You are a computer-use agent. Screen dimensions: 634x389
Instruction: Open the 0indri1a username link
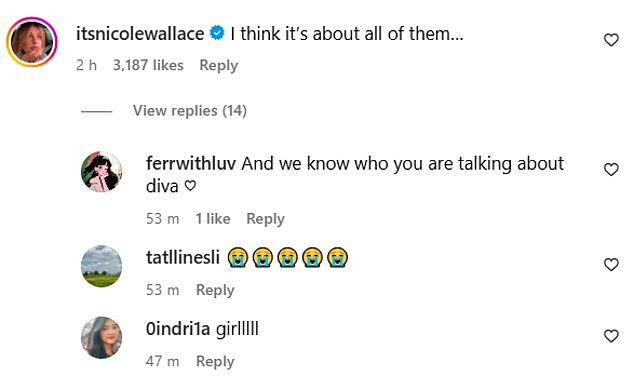pos(178,329)
